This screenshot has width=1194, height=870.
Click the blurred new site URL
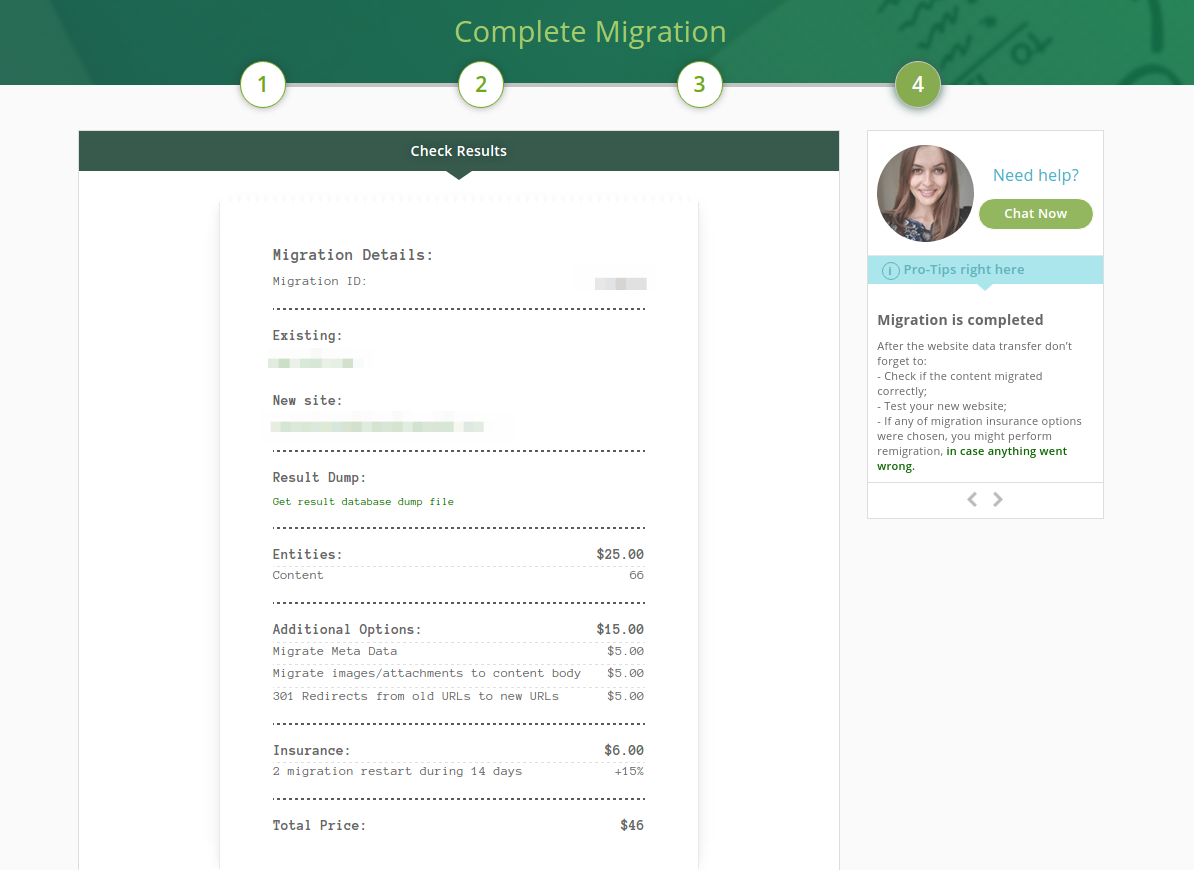(x=378, y=427)
